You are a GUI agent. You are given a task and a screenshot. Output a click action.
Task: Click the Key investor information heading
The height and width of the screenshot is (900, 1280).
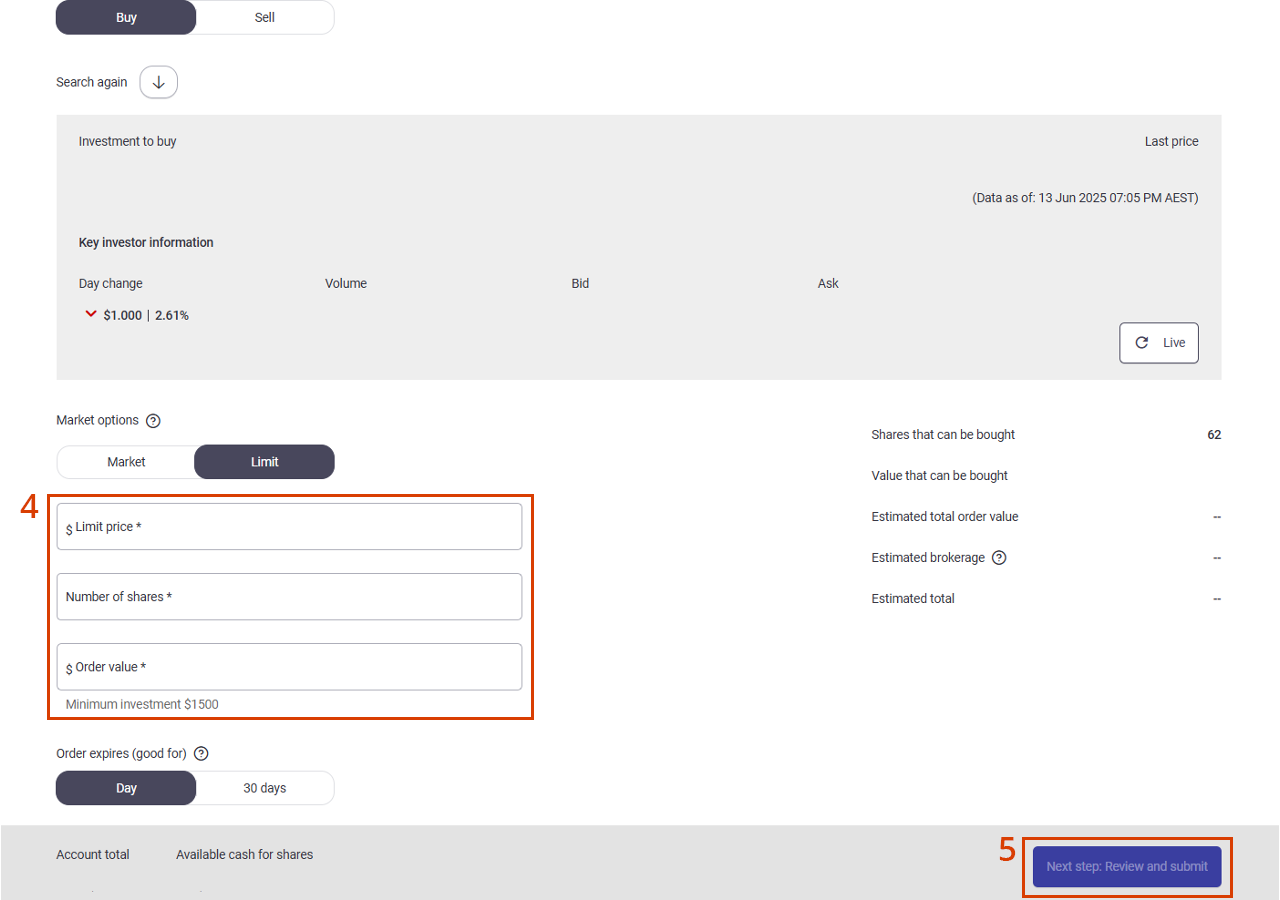click(x=146, y=243)
